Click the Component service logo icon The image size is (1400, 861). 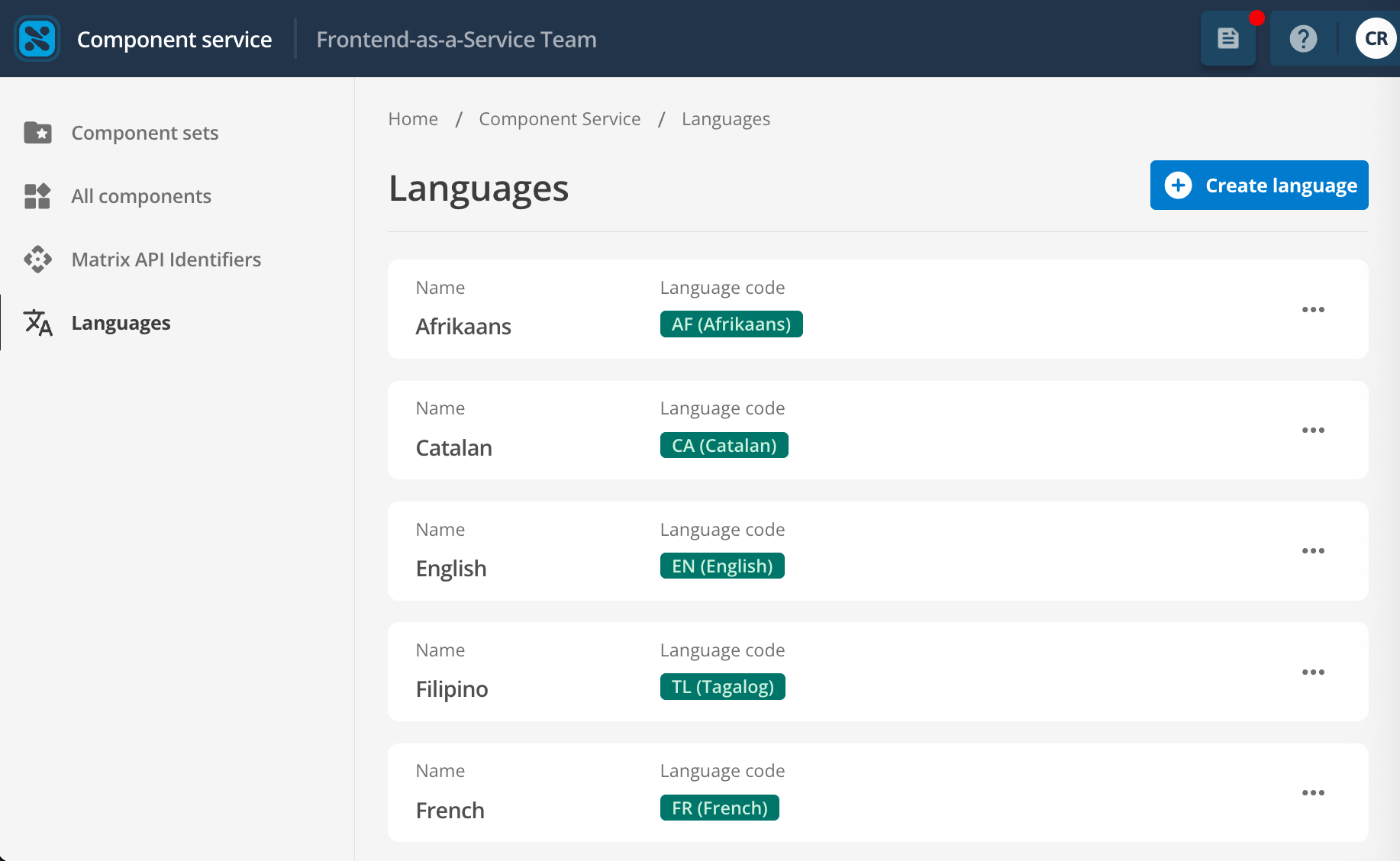coord(37,39)
